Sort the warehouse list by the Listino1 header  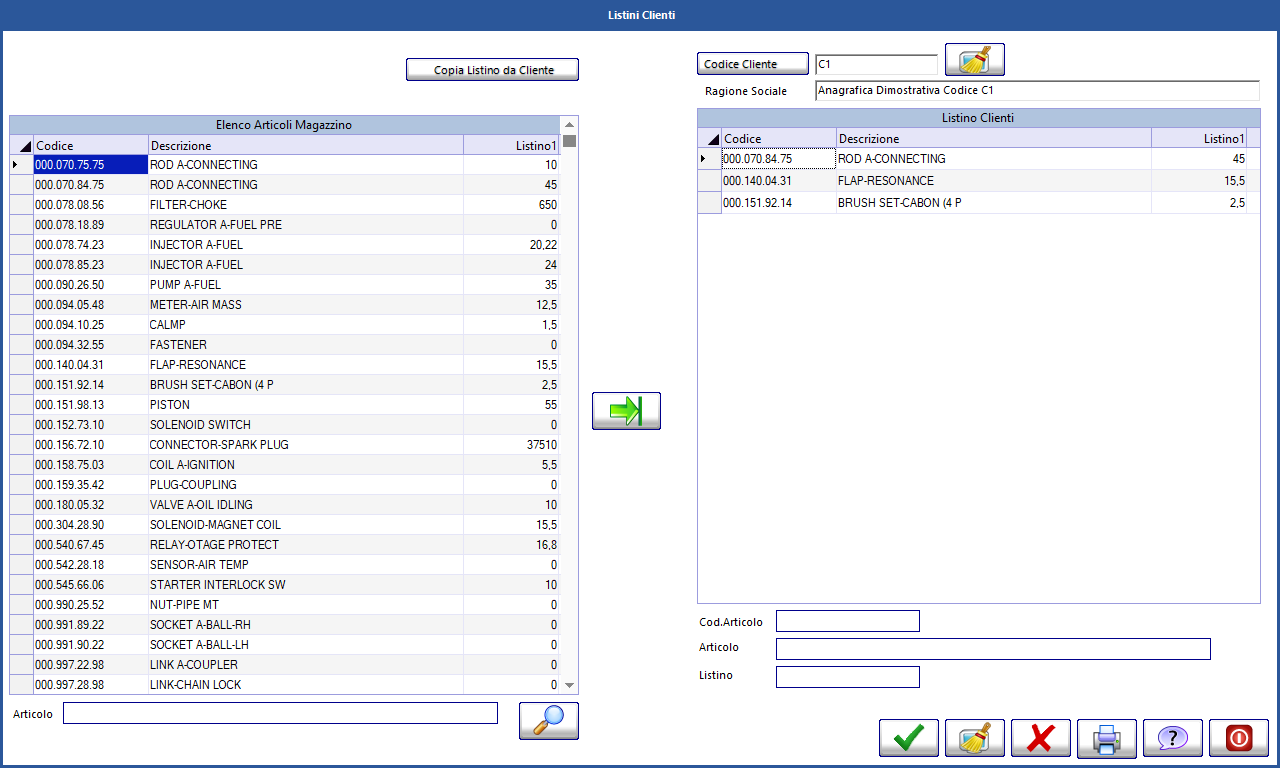pos(511,146)
